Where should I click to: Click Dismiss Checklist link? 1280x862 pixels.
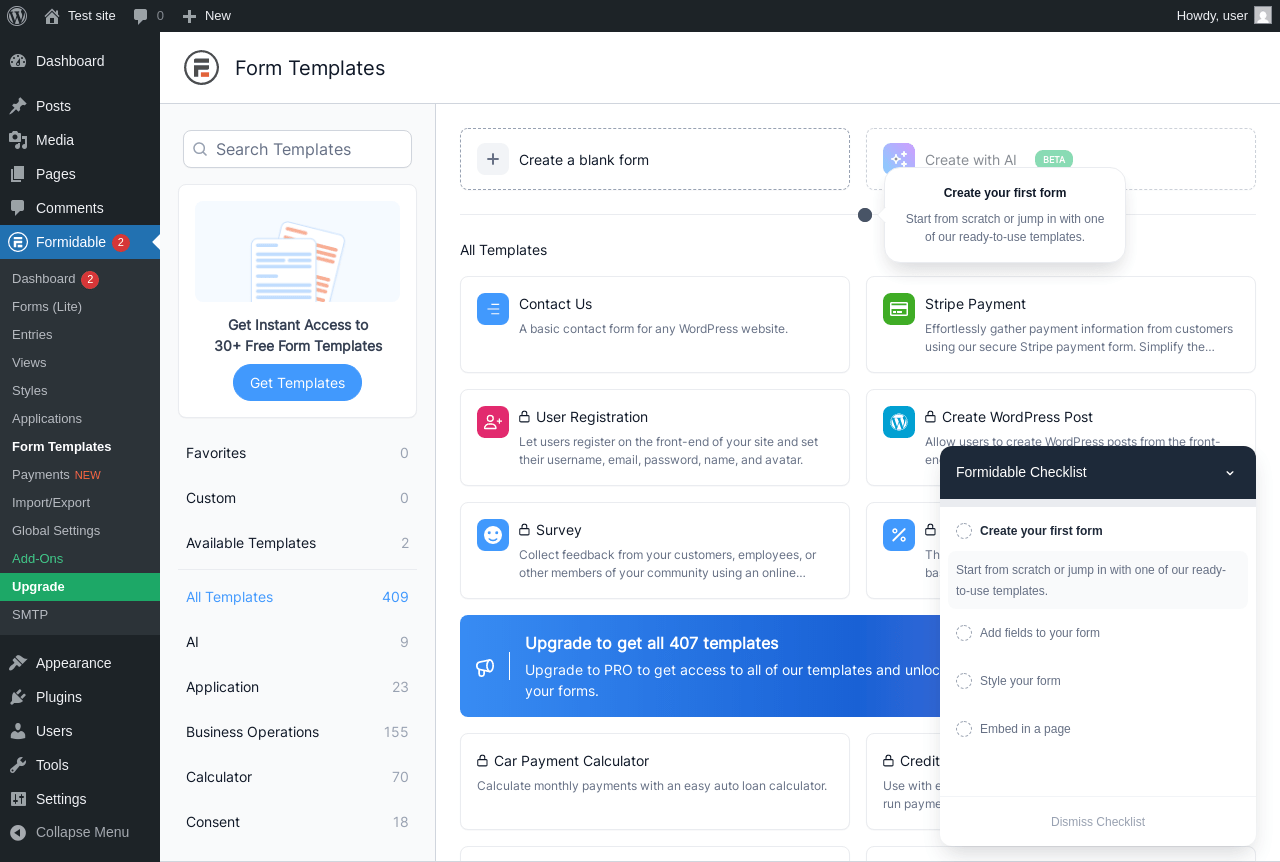[1098, 822]
